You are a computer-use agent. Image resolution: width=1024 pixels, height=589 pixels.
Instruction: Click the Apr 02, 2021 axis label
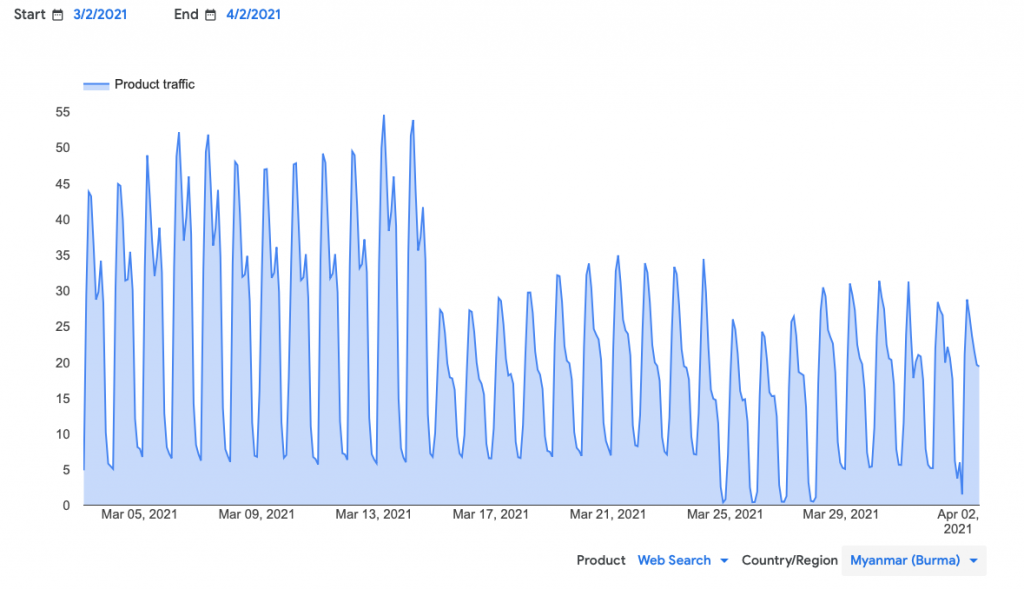958,522
